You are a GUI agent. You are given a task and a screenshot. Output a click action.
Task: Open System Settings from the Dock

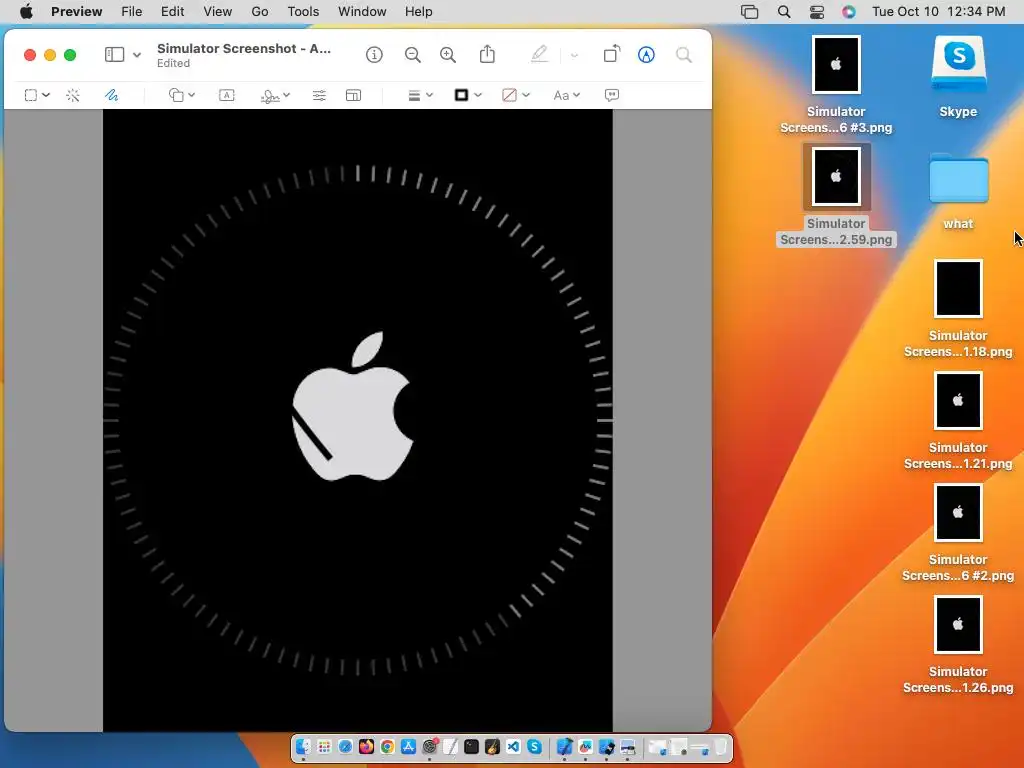click(430, 746)
